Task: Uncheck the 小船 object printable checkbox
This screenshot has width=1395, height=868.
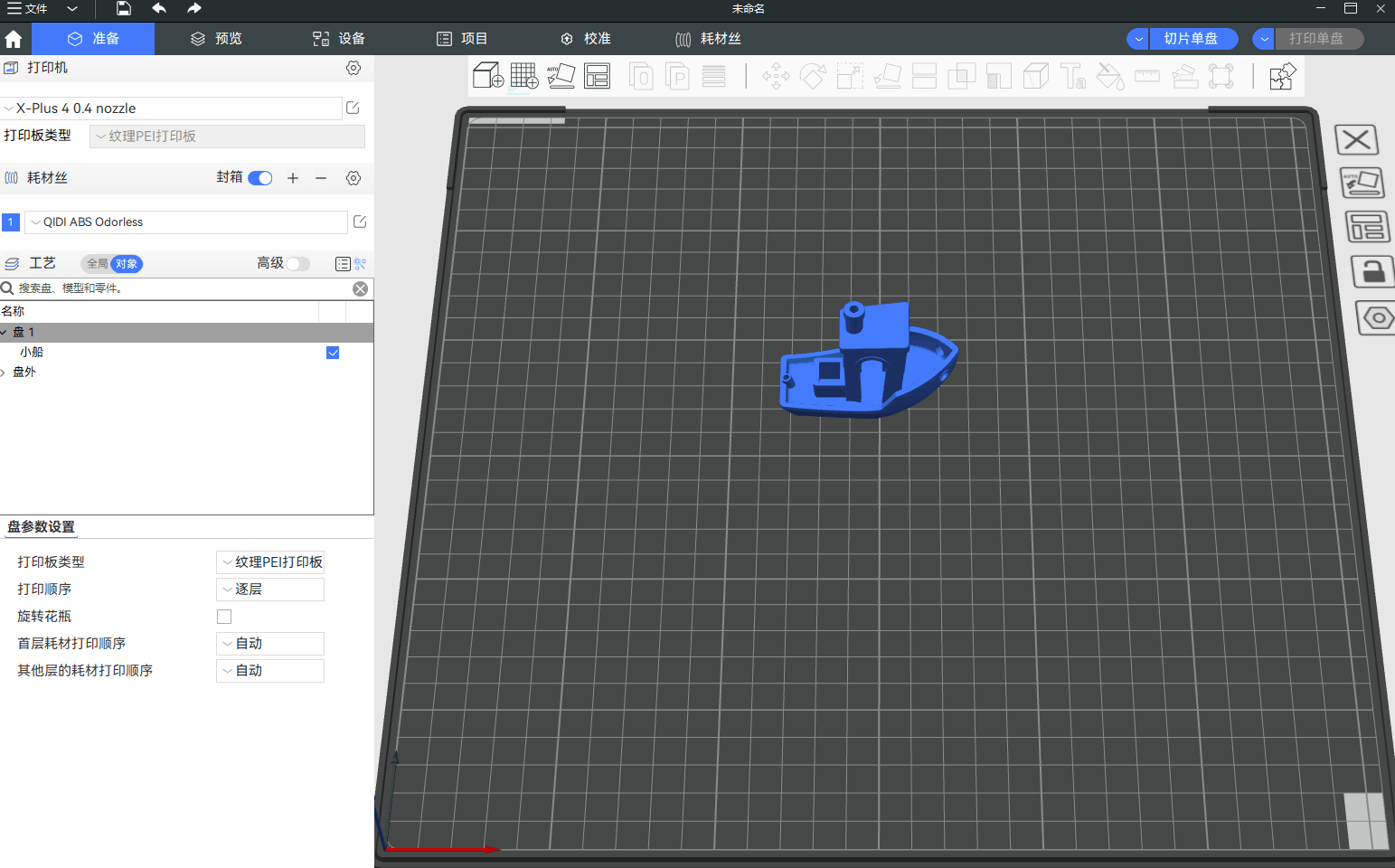Action: coord(333,353)
